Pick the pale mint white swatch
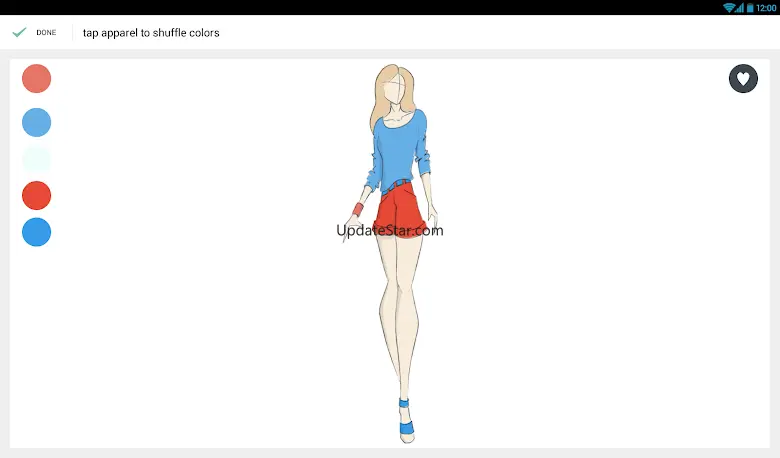The image size is (780, 458). pos(36,159)
